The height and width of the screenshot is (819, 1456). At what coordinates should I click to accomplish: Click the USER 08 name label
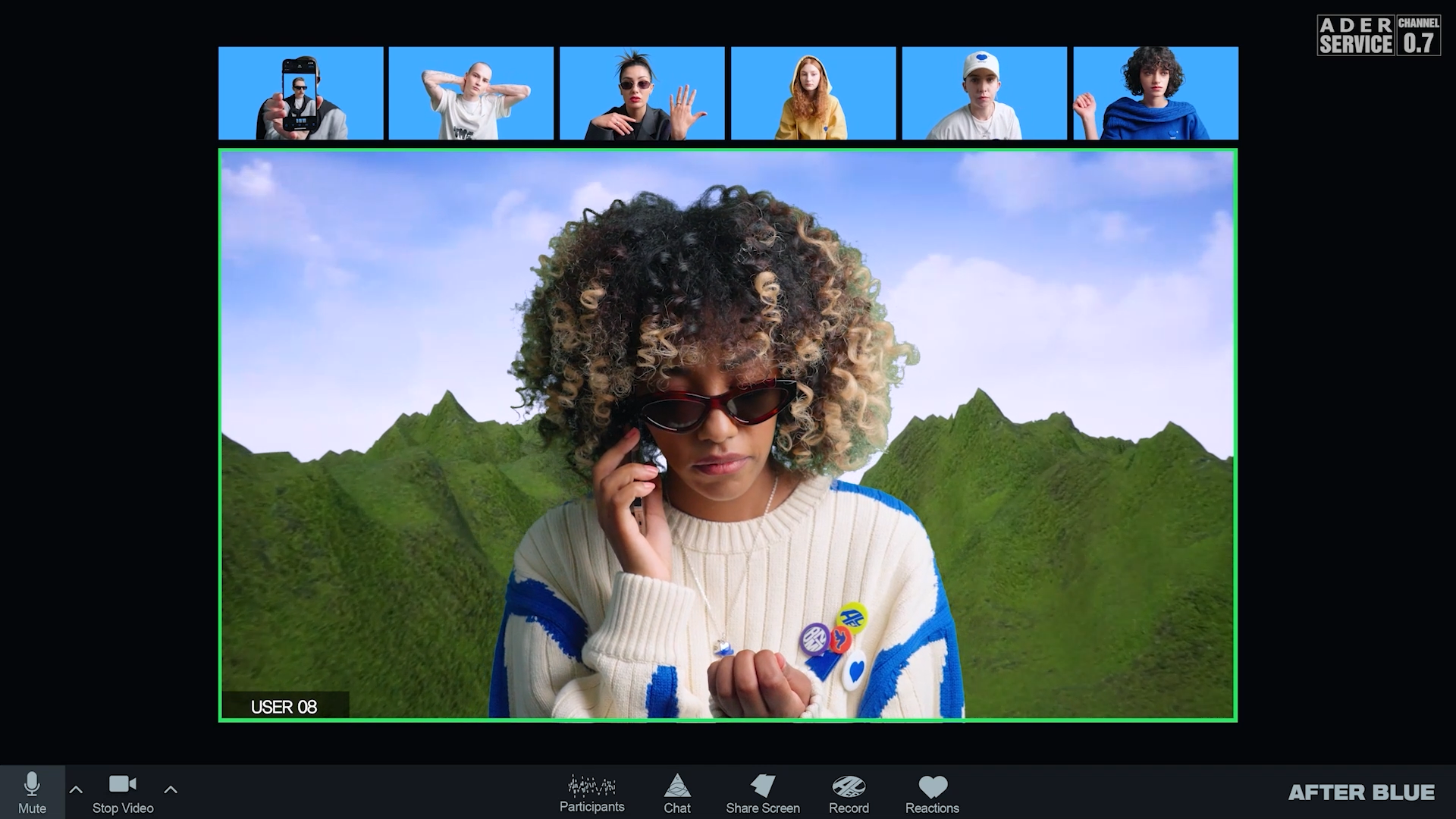(284, 707)
